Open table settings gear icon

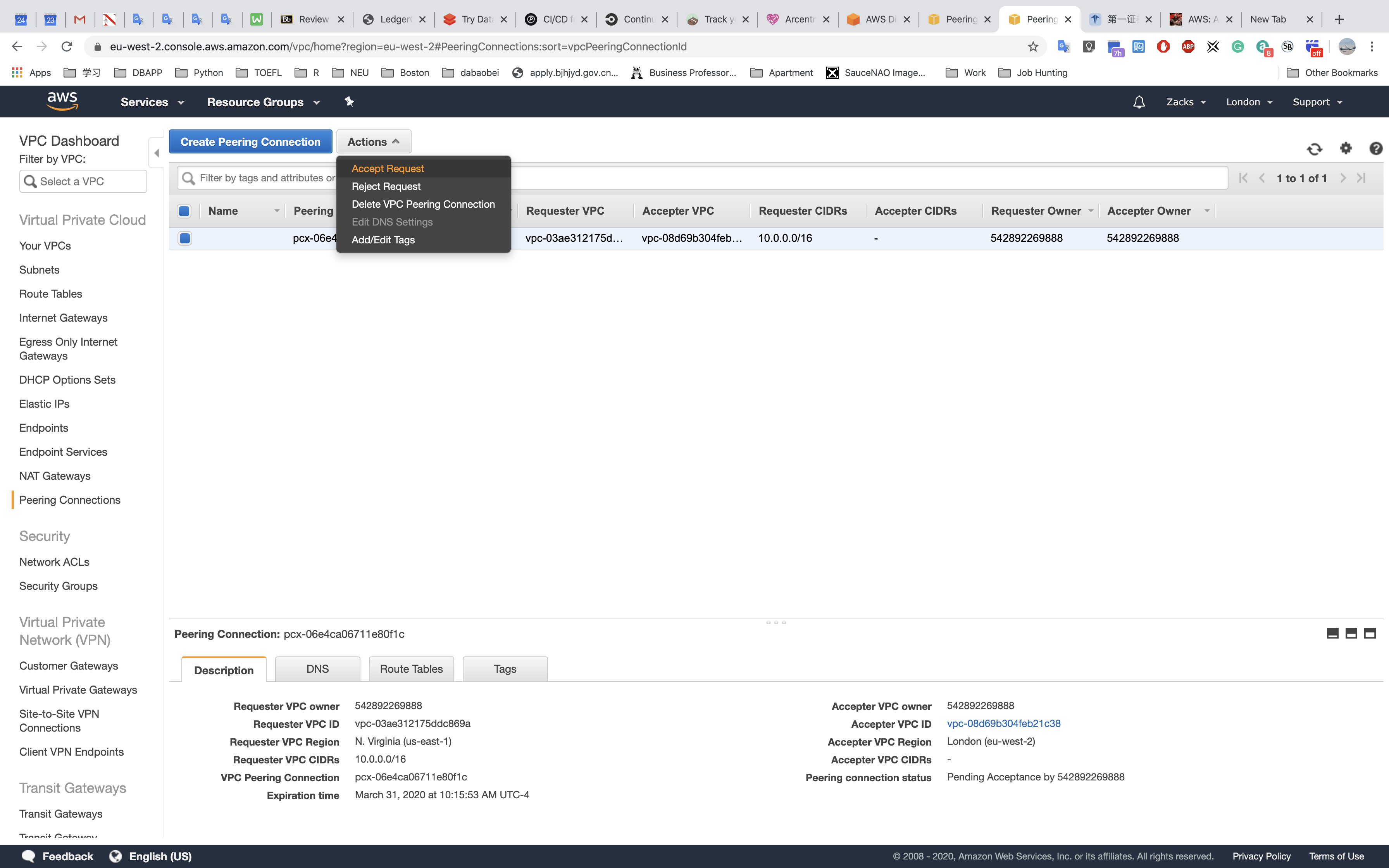[x=1345, y=149]
